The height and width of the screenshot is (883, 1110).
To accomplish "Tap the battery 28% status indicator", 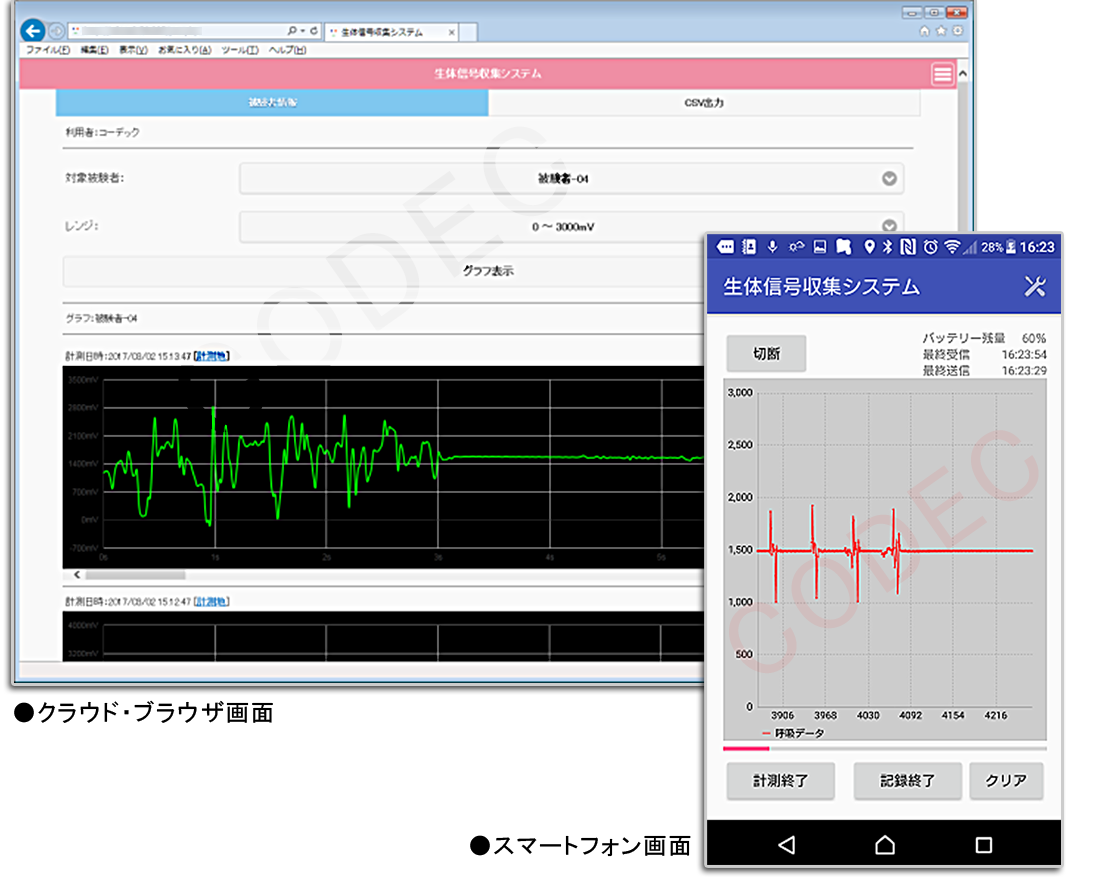I will point(999,247).
